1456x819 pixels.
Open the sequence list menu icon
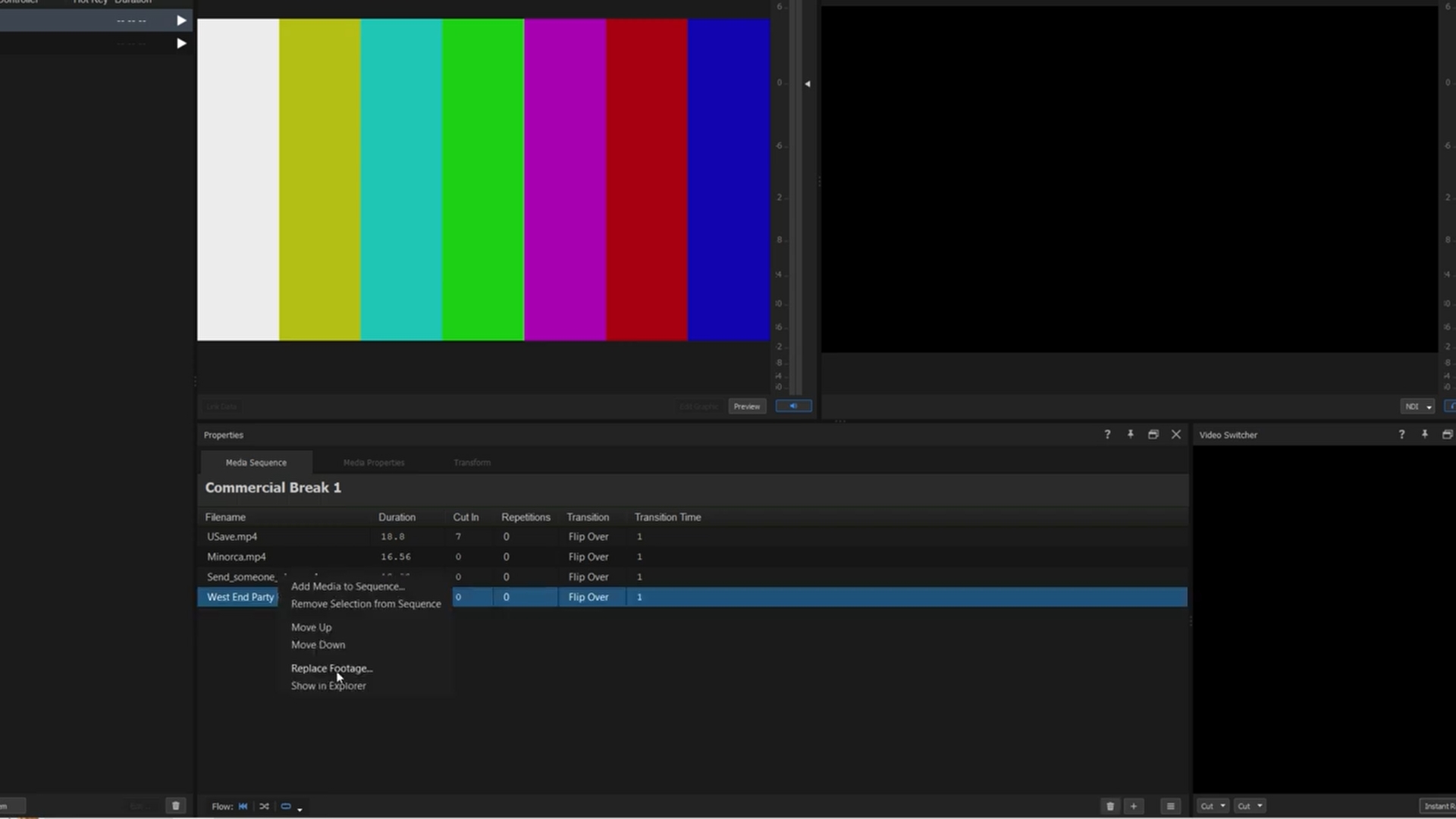click(1170, 806)
